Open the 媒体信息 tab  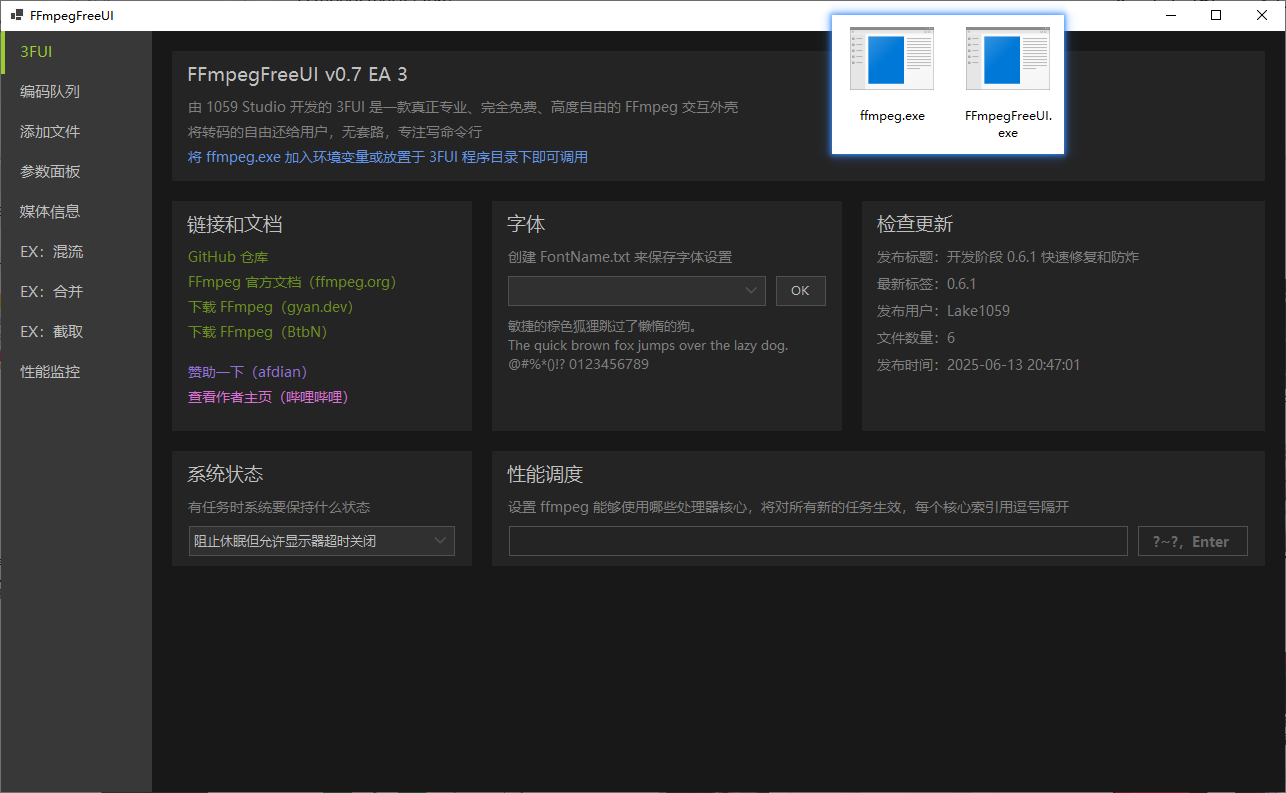pyautogui.click(x=76, y=212)
